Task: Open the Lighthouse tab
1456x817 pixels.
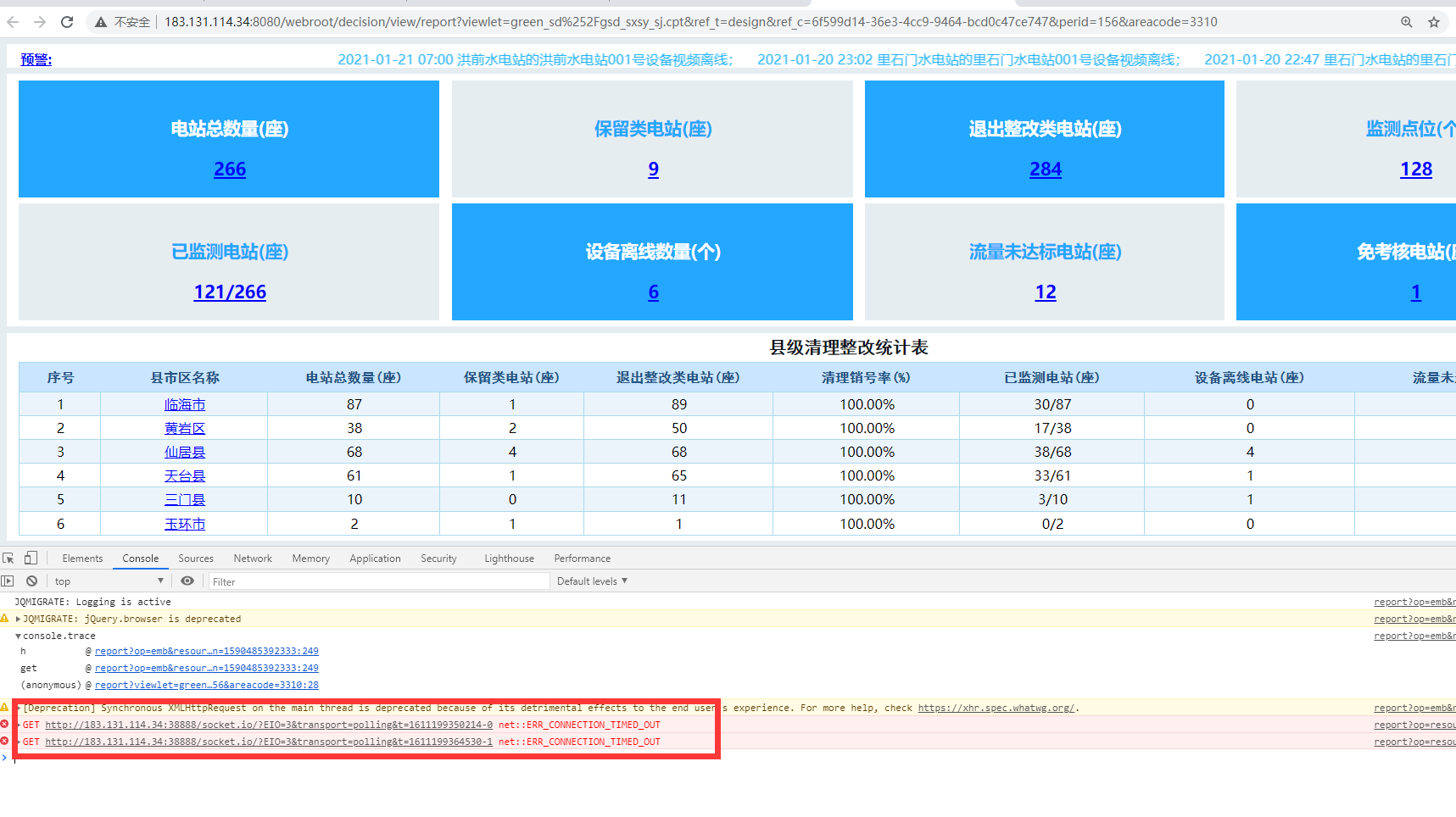Action: click(x=509, y=559)
